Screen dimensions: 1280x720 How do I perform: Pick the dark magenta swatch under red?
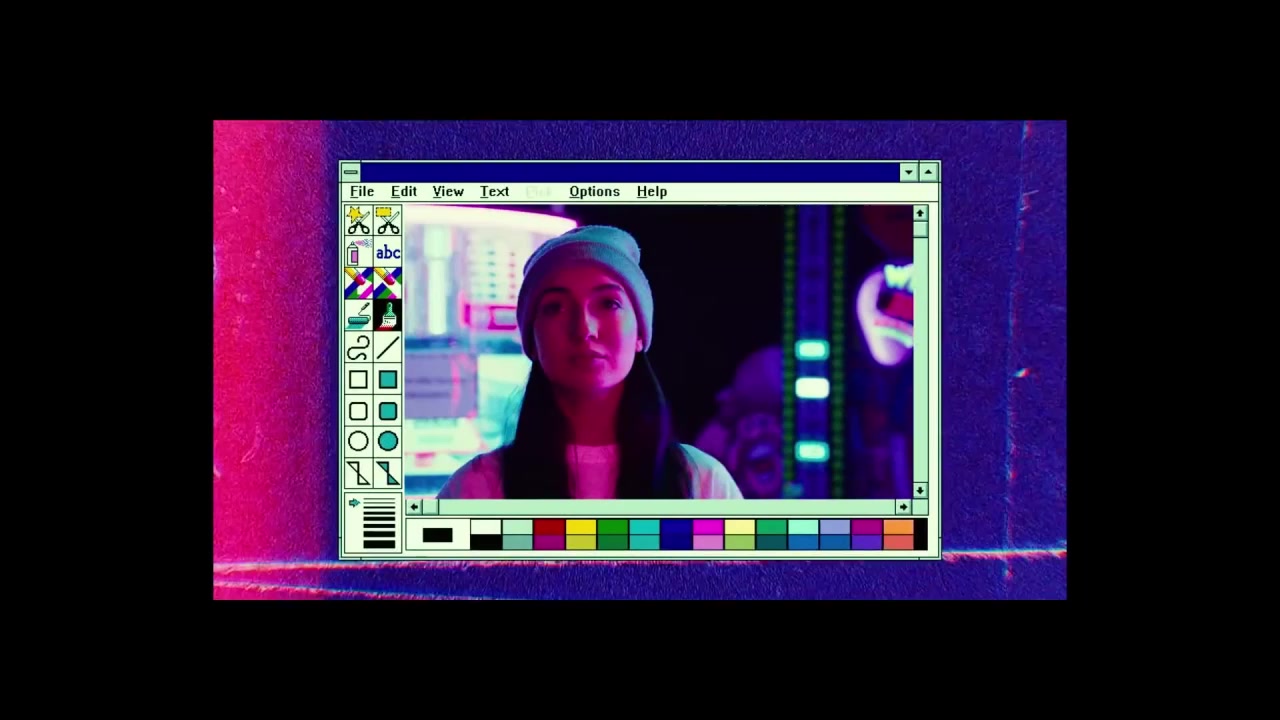(549, 542)
